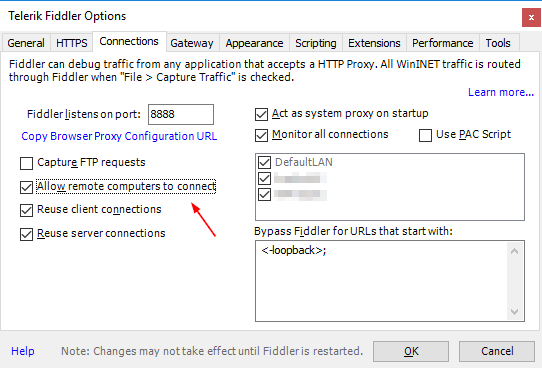
Task: Close the Telerik Fiddler Options dialog
Action: tap(531, 17)
